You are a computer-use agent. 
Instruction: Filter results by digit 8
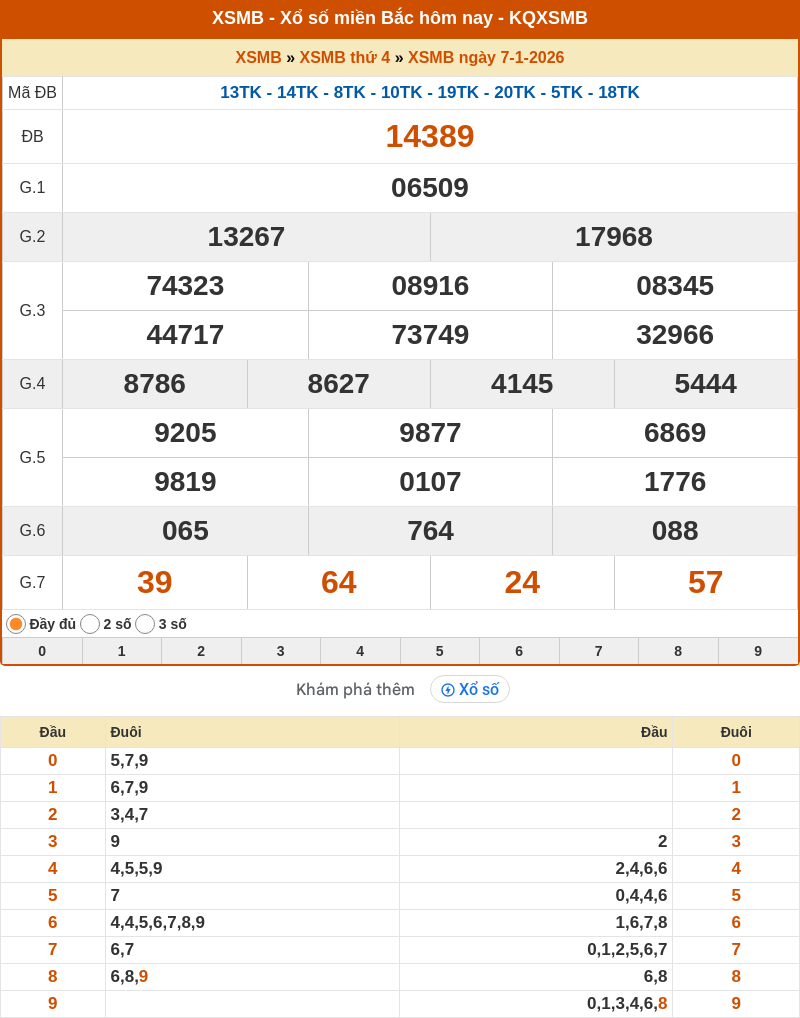pos(678,651)
